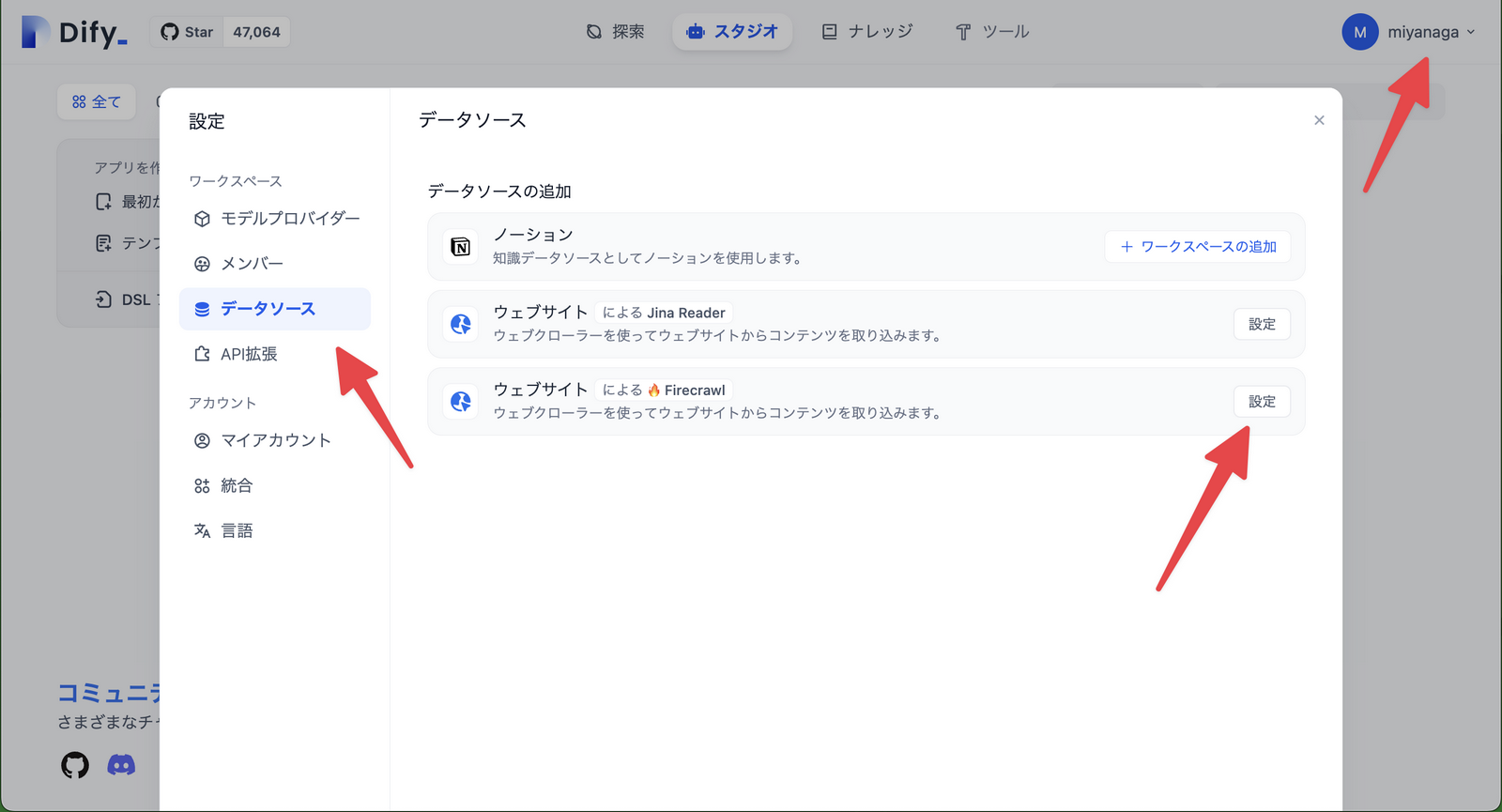The width and height of the screenshot is (1502, 812).
Task: Open the GitHub Star button
Action: [x=187, y=32]
